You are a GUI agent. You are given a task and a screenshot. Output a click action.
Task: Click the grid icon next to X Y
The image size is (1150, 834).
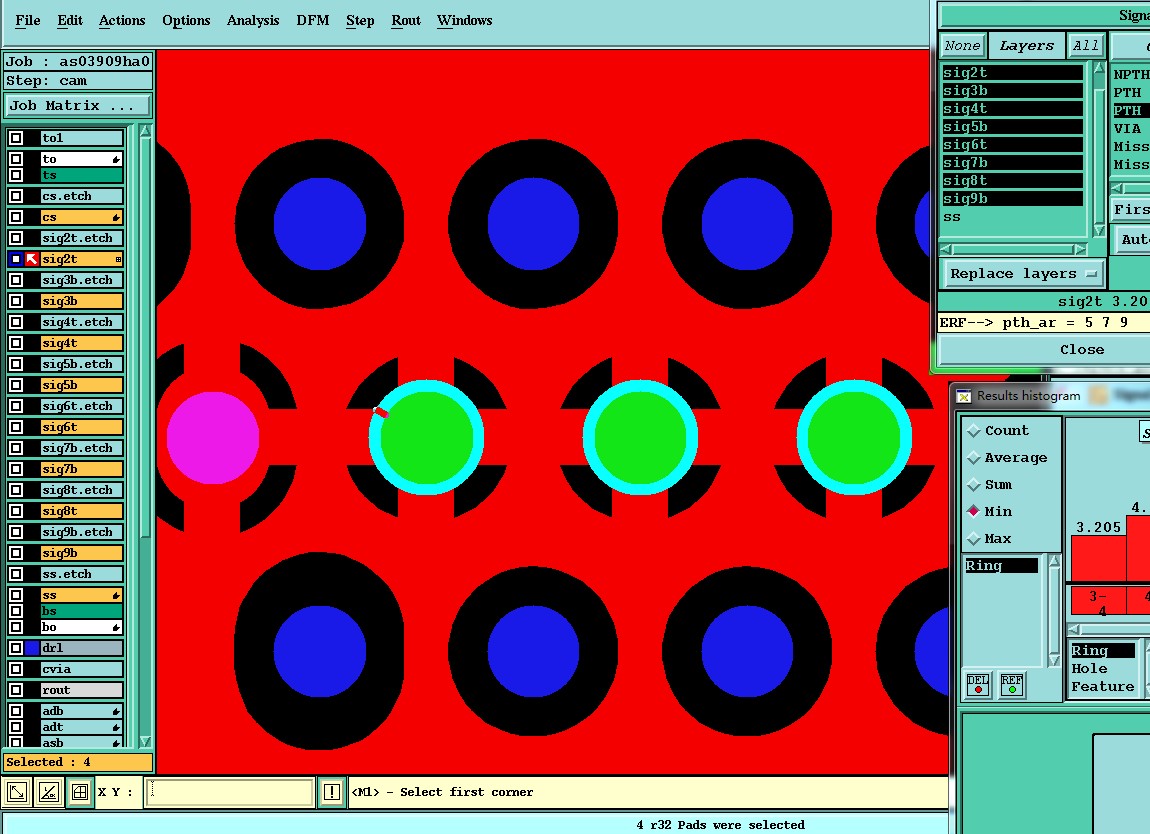pyautogui.click(x=80, y=792)
